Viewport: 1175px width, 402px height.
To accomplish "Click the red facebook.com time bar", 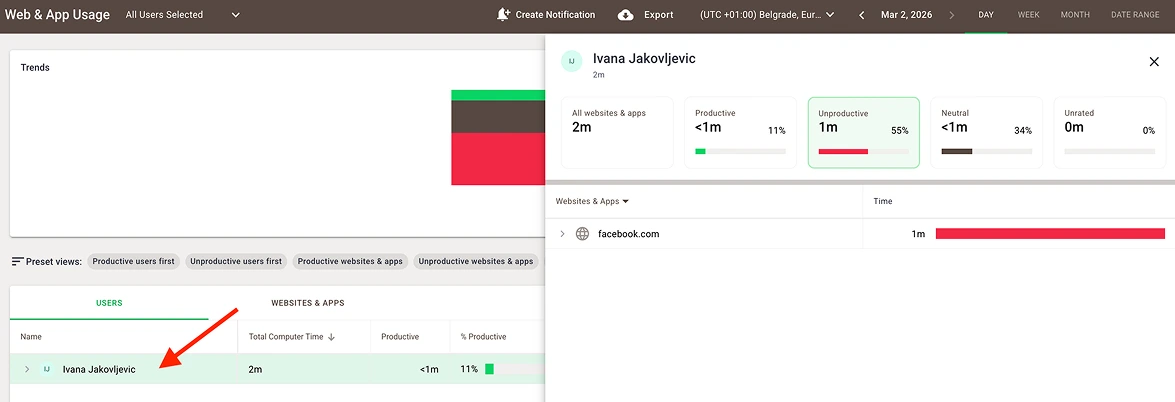I will [1050, 234].
